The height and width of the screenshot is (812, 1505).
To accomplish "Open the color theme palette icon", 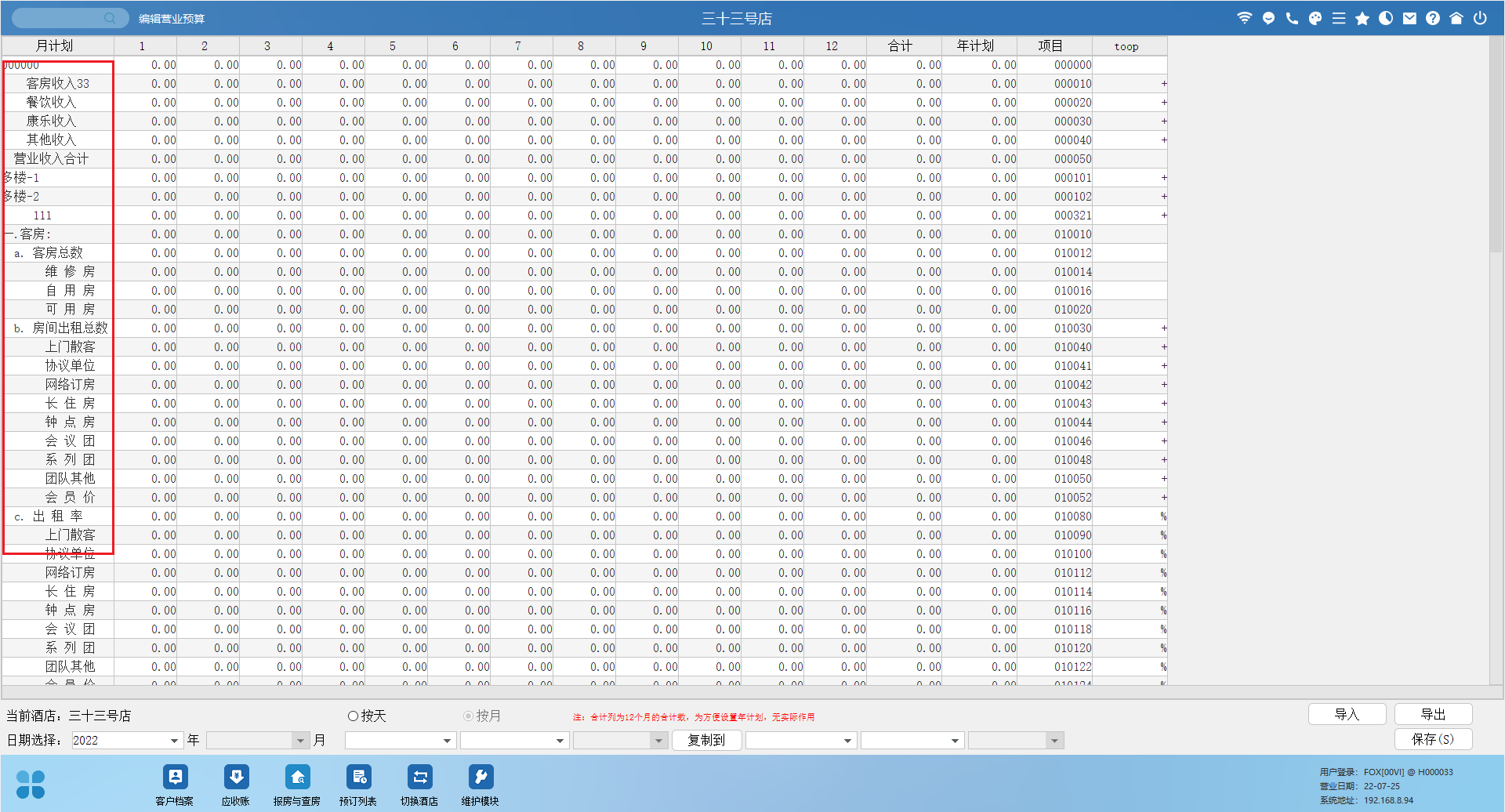I will pos(1315,18).
